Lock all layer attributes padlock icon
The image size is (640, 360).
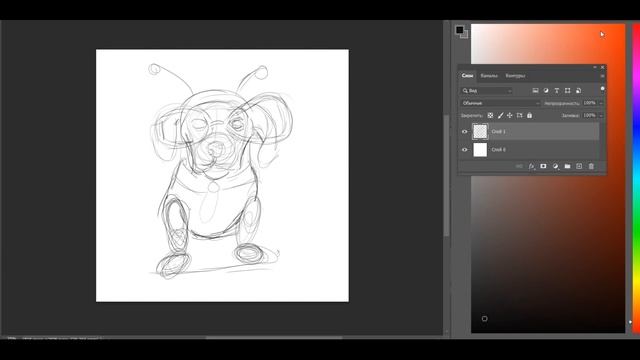(529, 116)
